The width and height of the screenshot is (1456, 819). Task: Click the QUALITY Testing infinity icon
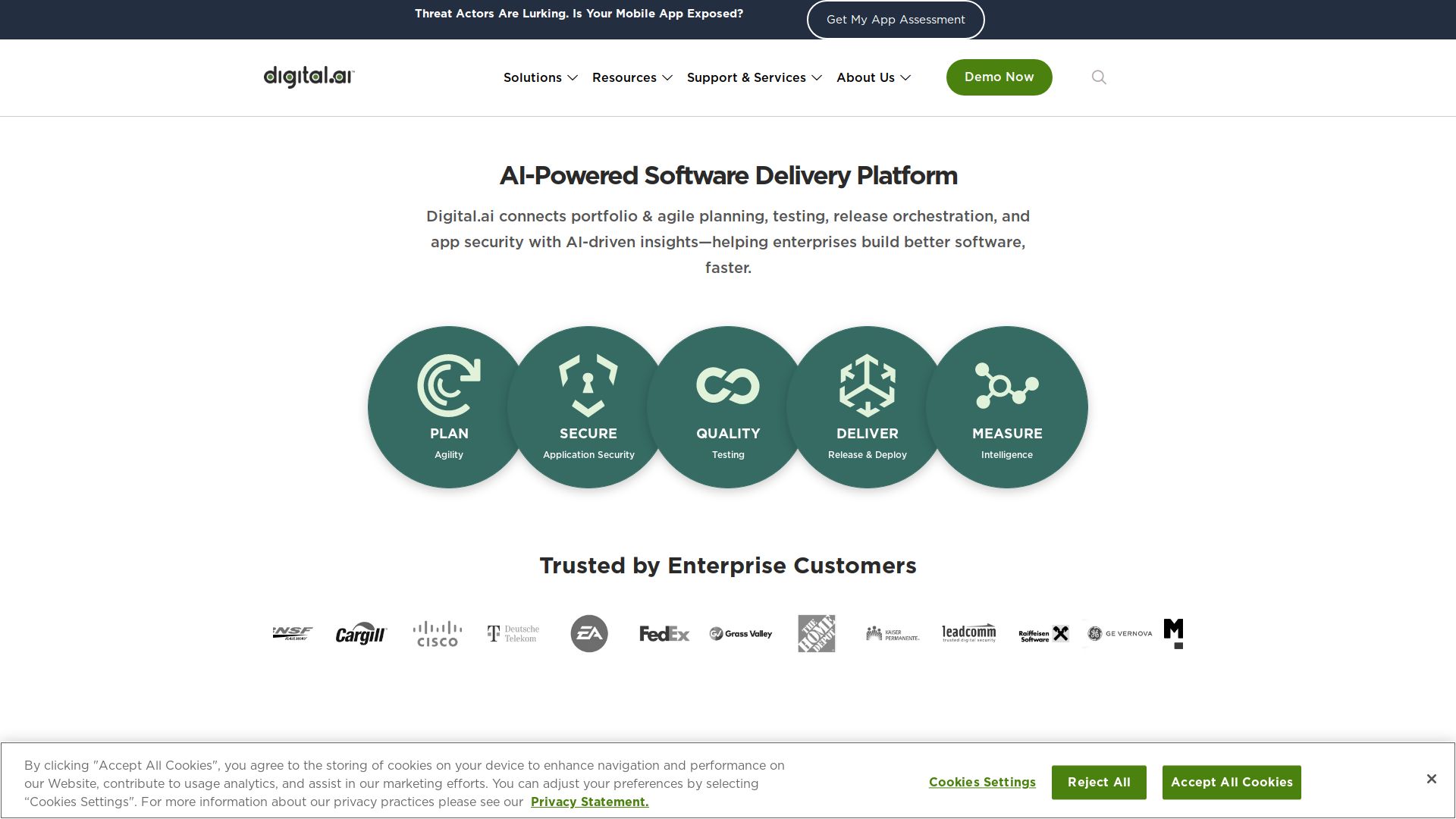[x=727, y=385]
